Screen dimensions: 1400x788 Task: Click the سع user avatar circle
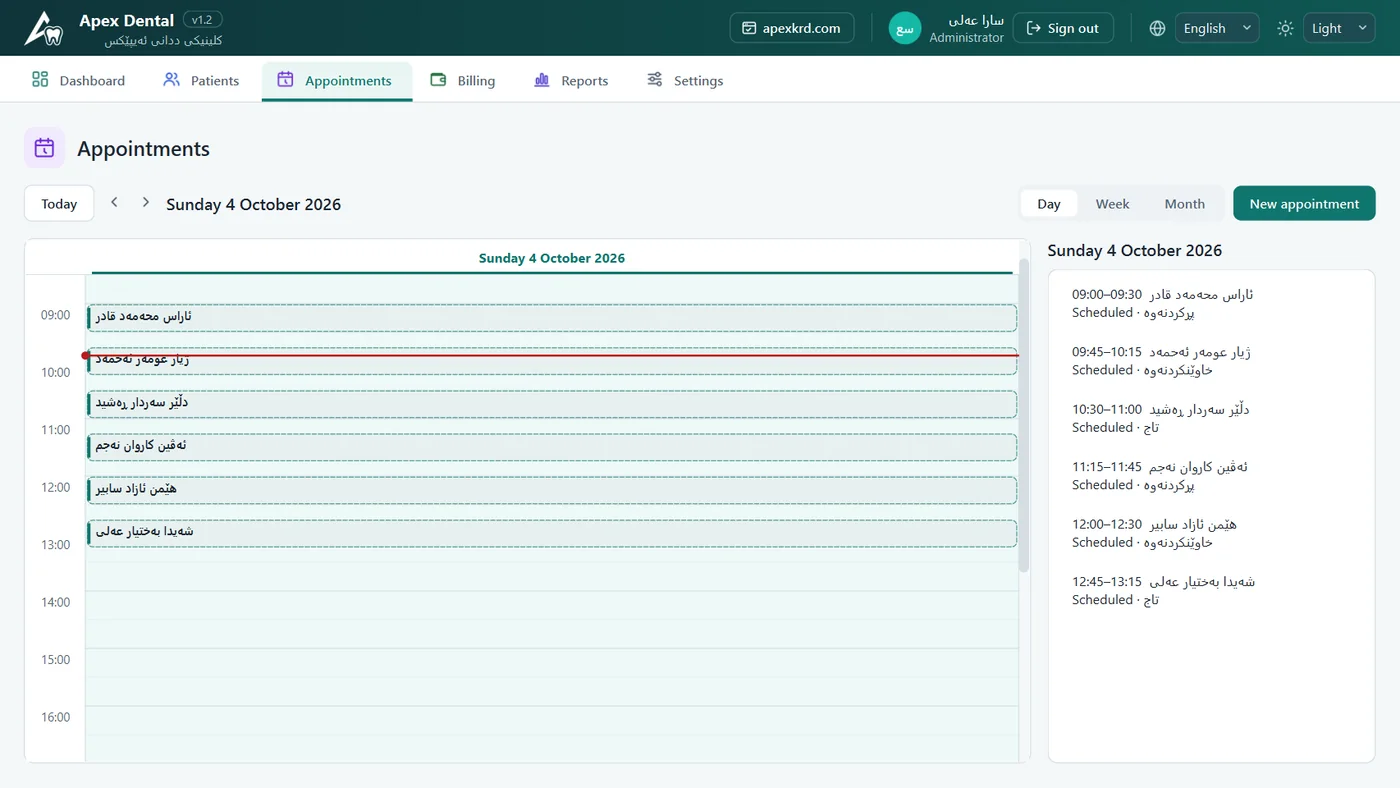click(x=905, y=28)
